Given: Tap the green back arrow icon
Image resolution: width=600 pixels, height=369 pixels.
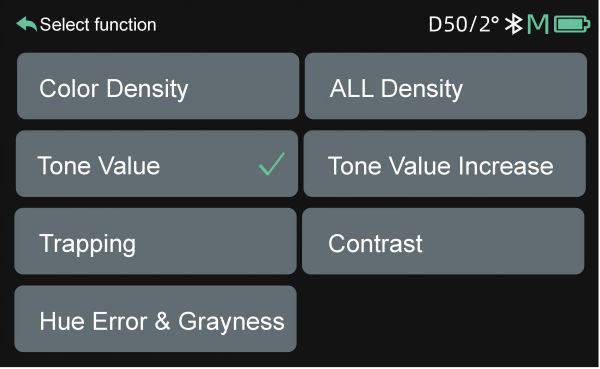Looking at the screenshot, I should pyautogui.click(x=26, y=24).
